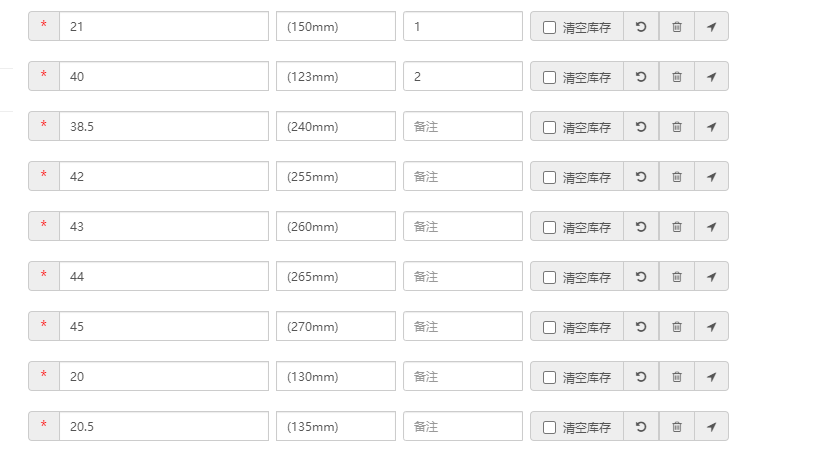Click the size field containing 43
Screen dimensions: 824x451
[163, 227]
